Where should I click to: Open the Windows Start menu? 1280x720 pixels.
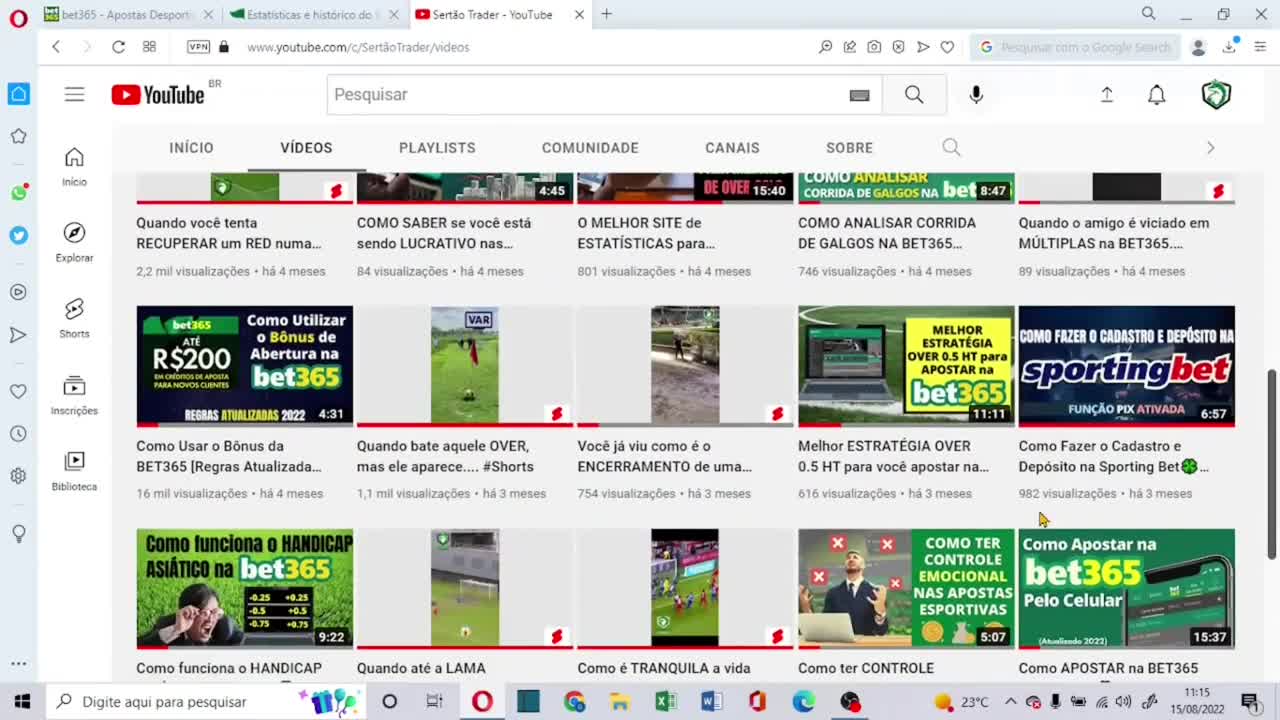click(22, 702)
